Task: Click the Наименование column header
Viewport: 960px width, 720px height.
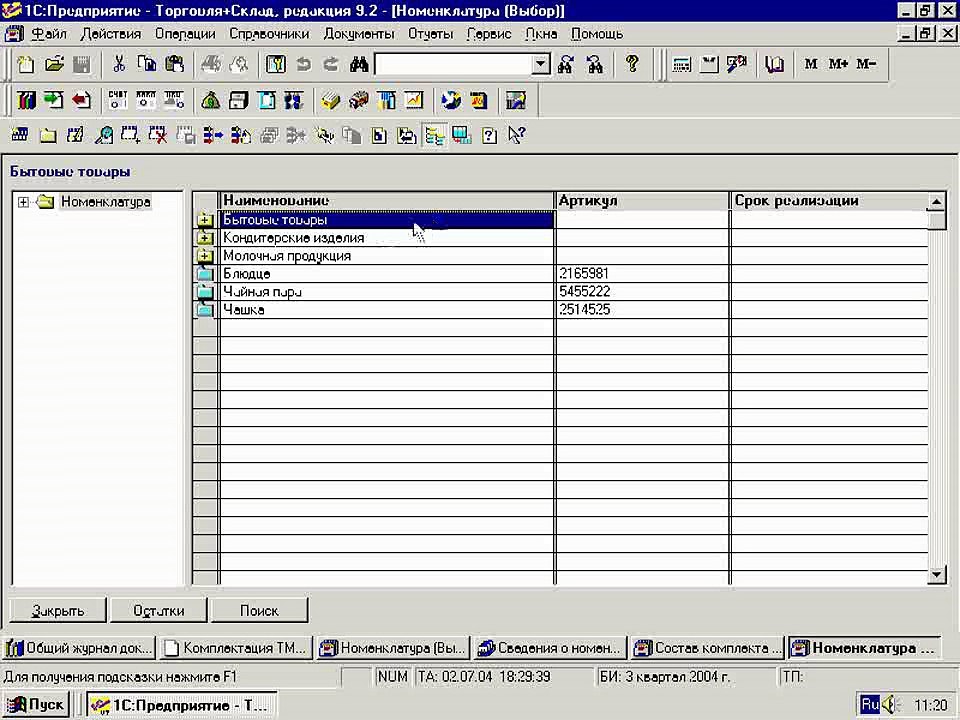Action: 387,201
